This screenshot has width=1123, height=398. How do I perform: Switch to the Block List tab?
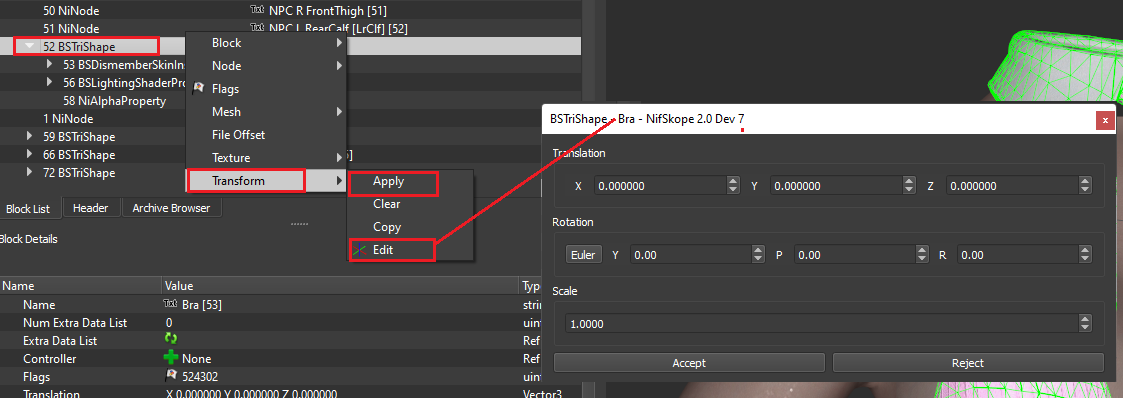coord(29,208)
